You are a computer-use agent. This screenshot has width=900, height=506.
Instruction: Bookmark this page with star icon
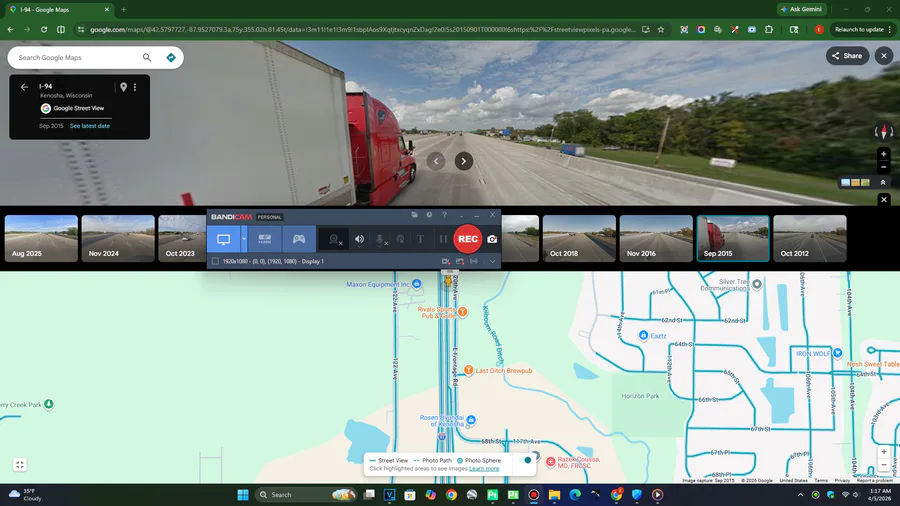(x=661, y=29)
